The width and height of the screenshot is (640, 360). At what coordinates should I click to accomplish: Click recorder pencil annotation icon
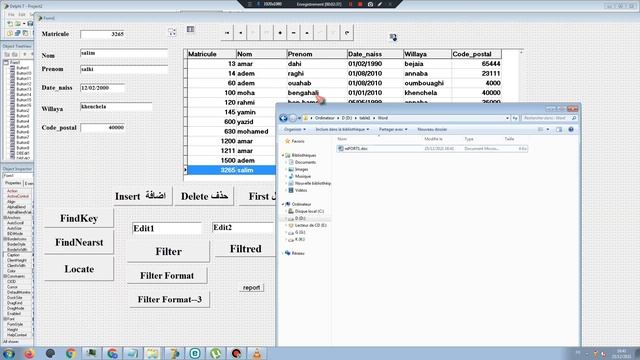(380, 4)
